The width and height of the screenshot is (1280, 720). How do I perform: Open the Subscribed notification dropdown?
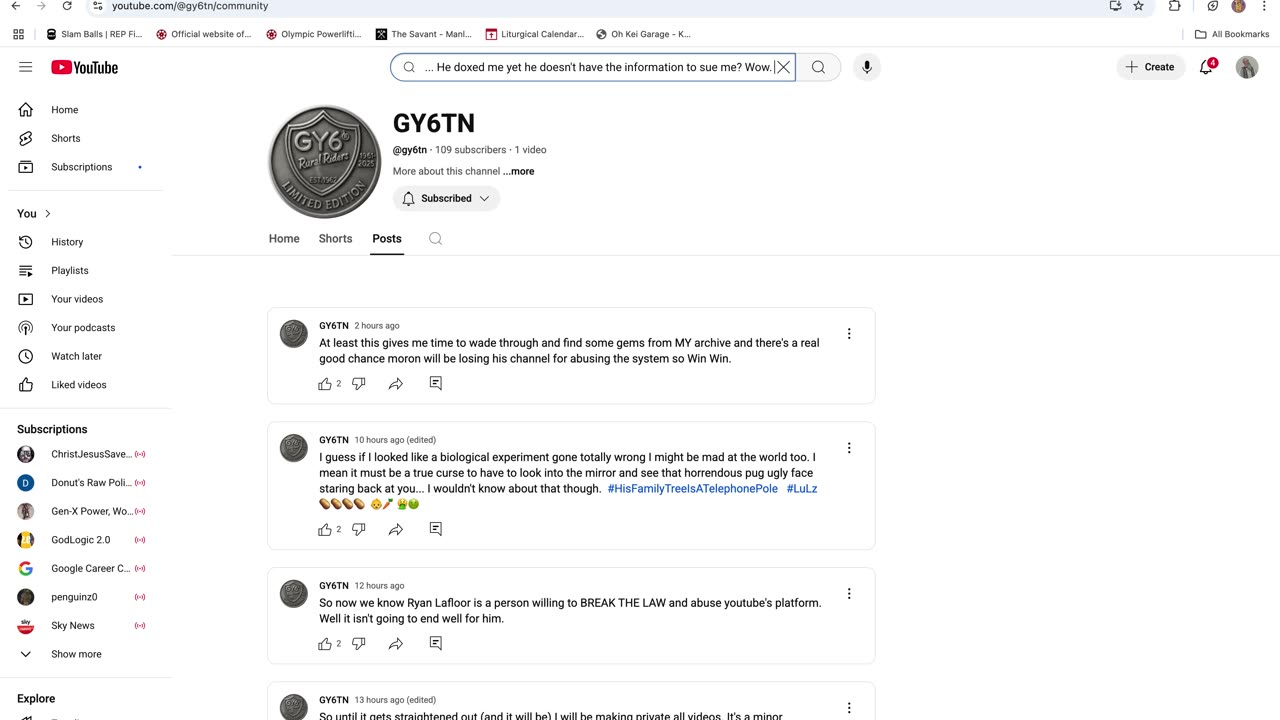click(x=446, y=198)
